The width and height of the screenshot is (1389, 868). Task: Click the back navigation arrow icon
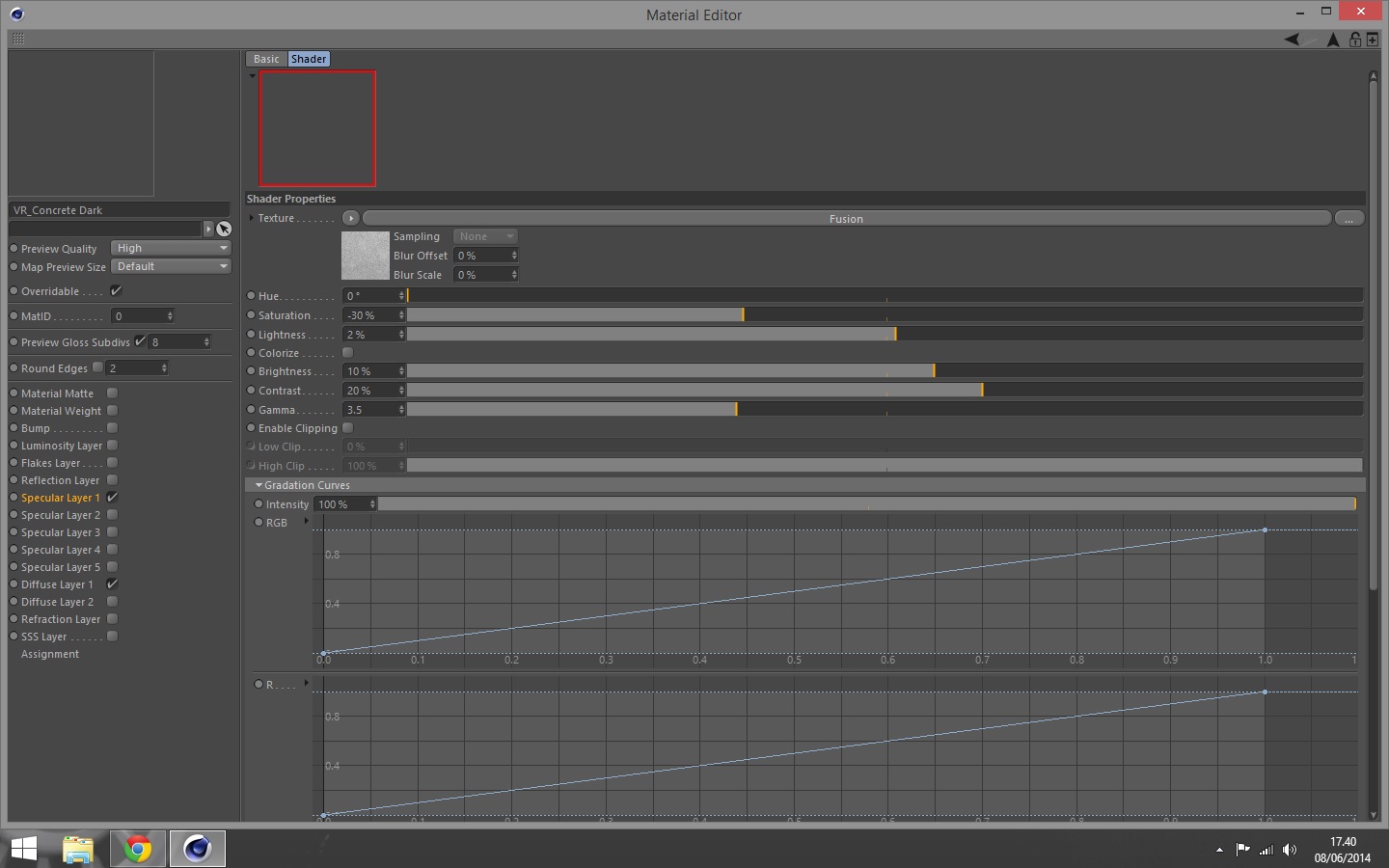pos(1292,40)
